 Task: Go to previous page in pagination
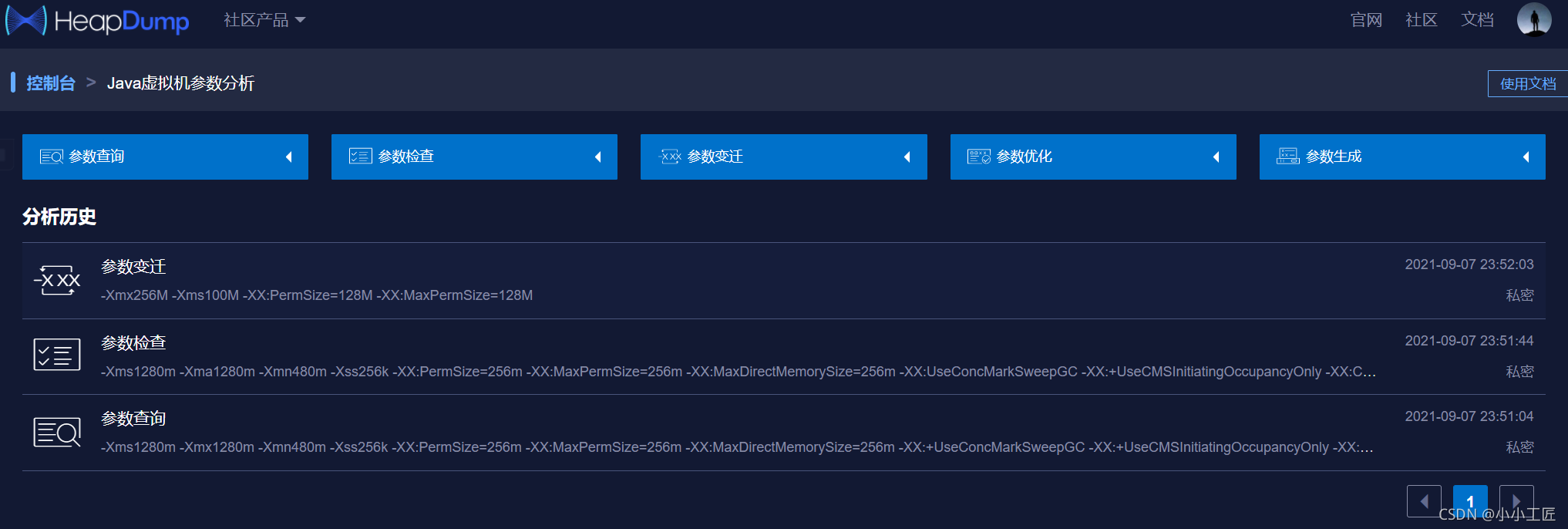pos(1424,501)
